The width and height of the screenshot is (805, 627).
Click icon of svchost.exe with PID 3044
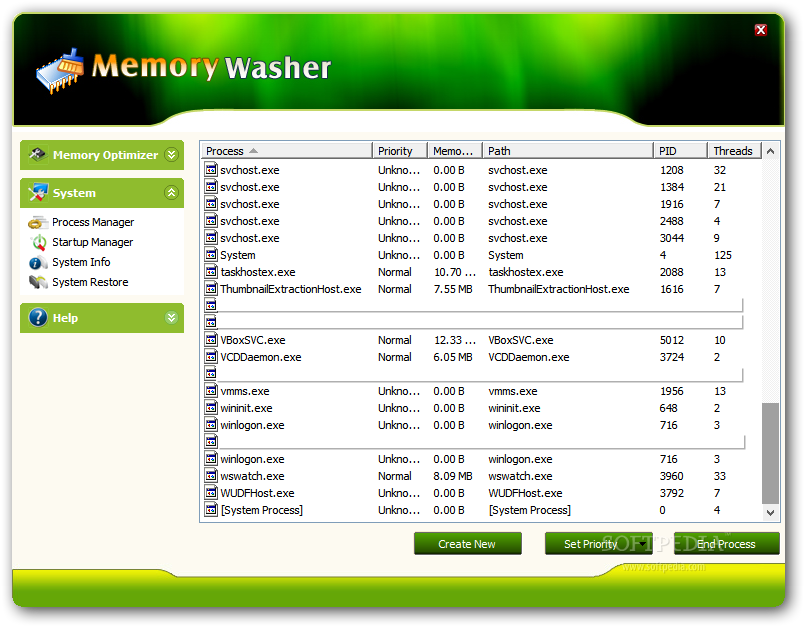210,238
